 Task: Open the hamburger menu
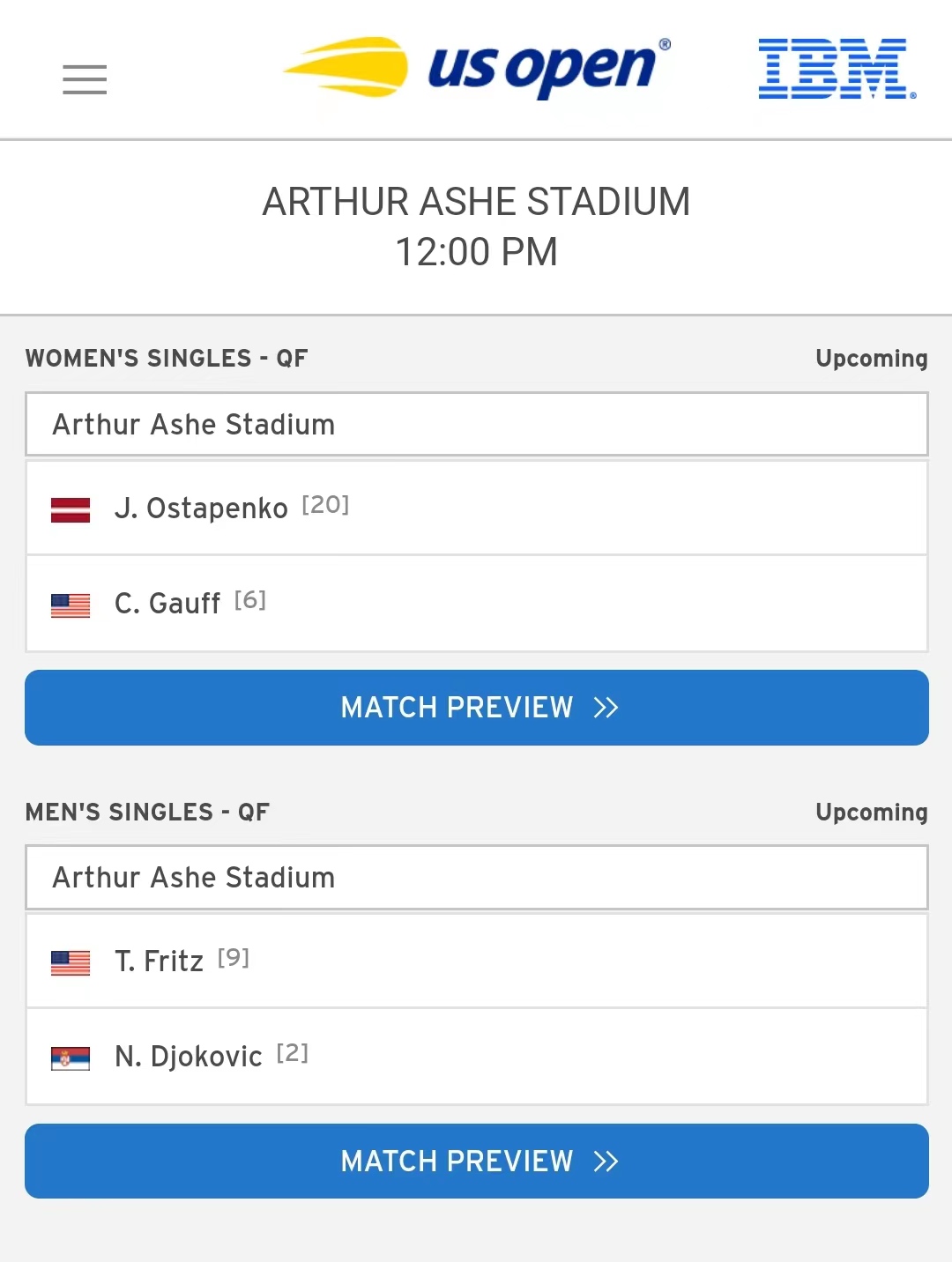(x=85, y=79)
